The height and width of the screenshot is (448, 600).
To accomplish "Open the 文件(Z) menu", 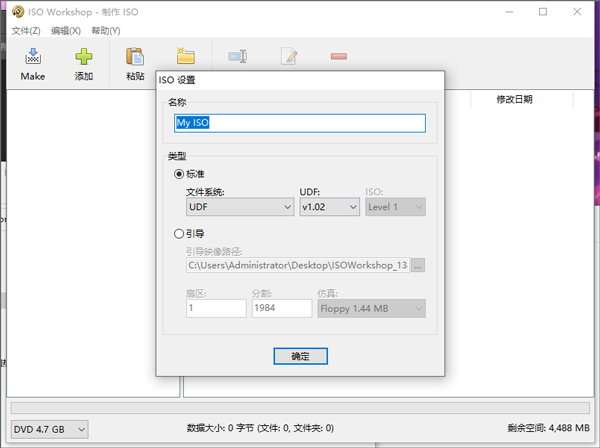I will (25, 31).
